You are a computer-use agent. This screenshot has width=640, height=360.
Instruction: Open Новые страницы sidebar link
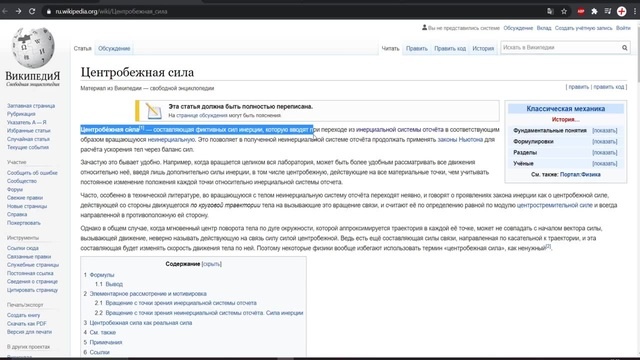(27, 206)
